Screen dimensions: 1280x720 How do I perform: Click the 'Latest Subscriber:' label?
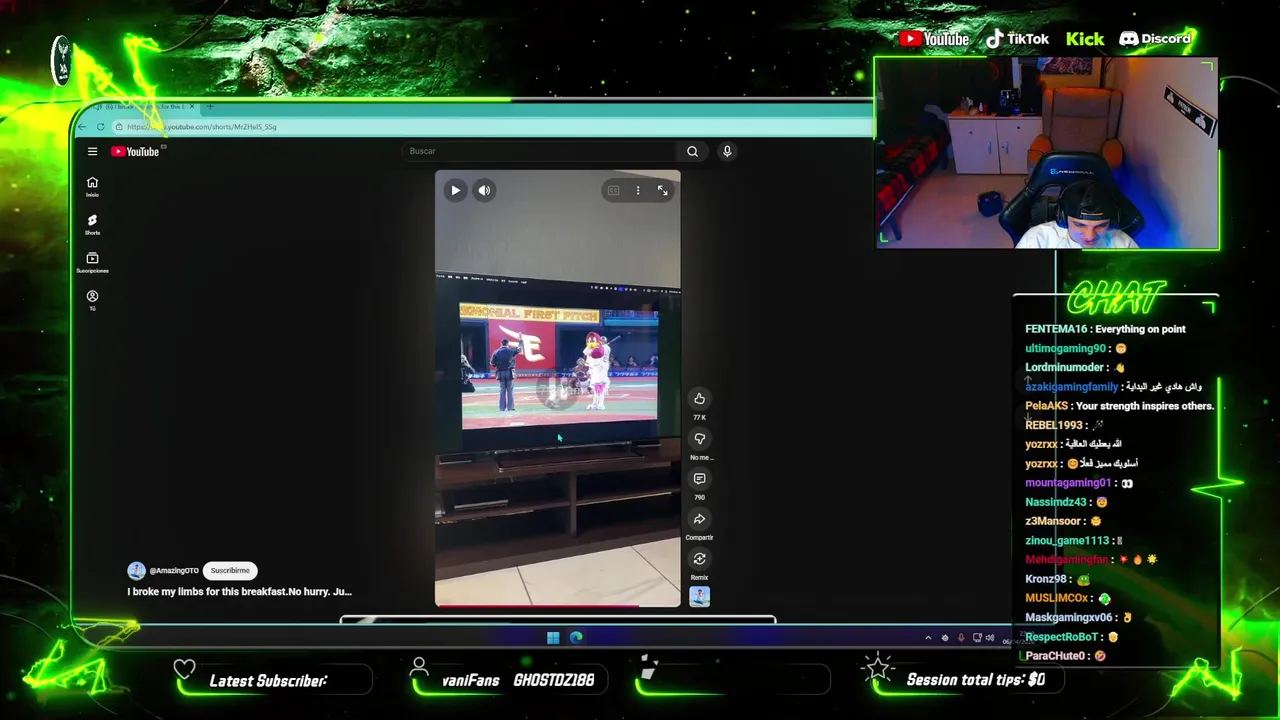268,681
